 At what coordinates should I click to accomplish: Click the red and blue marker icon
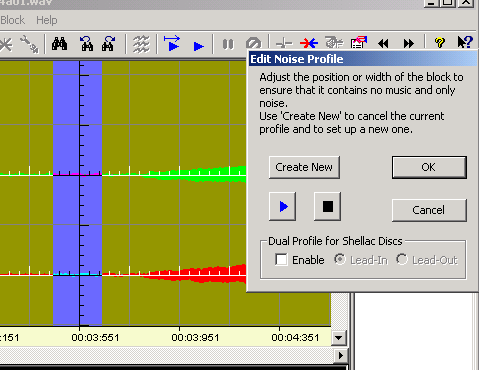[309, 43]
